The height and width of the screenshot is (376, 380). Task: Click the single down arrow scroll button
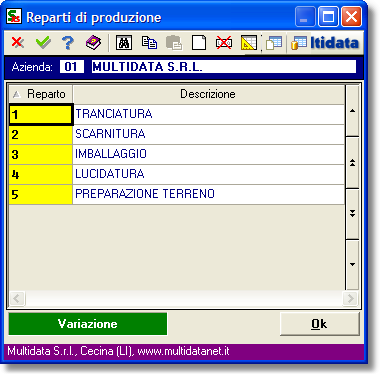click(x=352, y=265)
